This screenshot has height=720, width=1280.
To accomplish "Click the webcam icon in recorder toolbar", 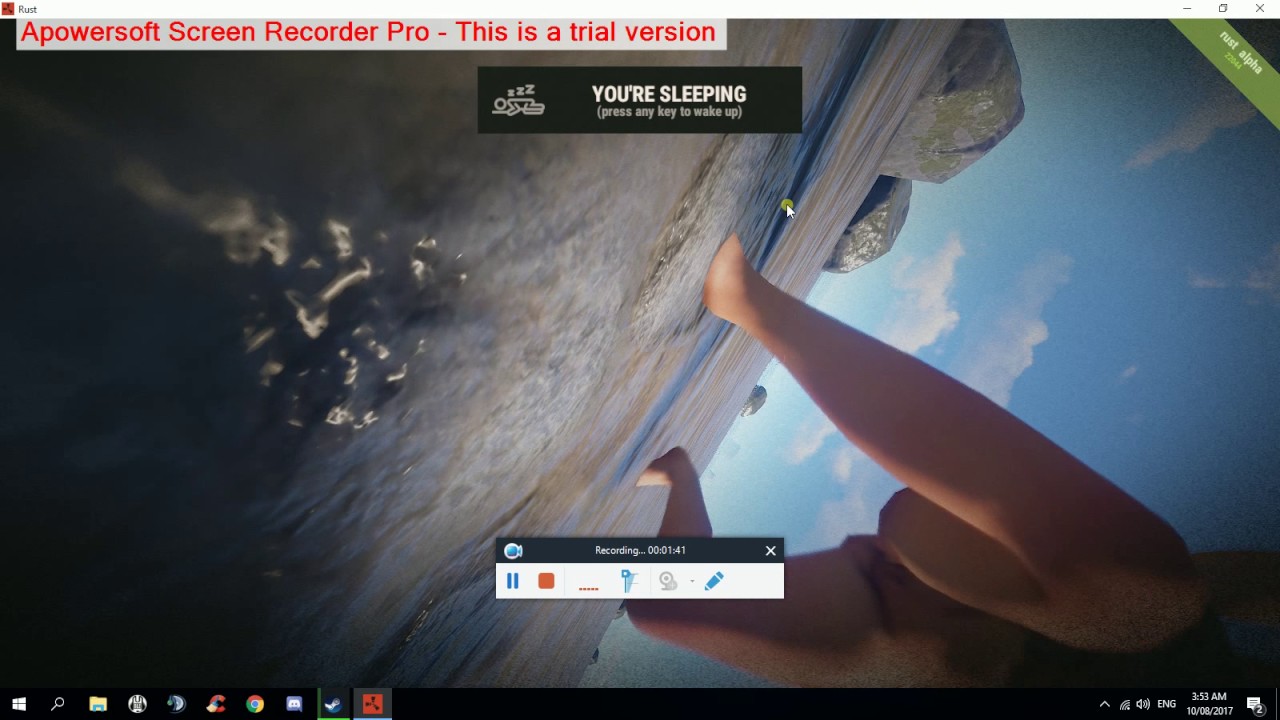I will pyautogui.click(x=668, y=581).
